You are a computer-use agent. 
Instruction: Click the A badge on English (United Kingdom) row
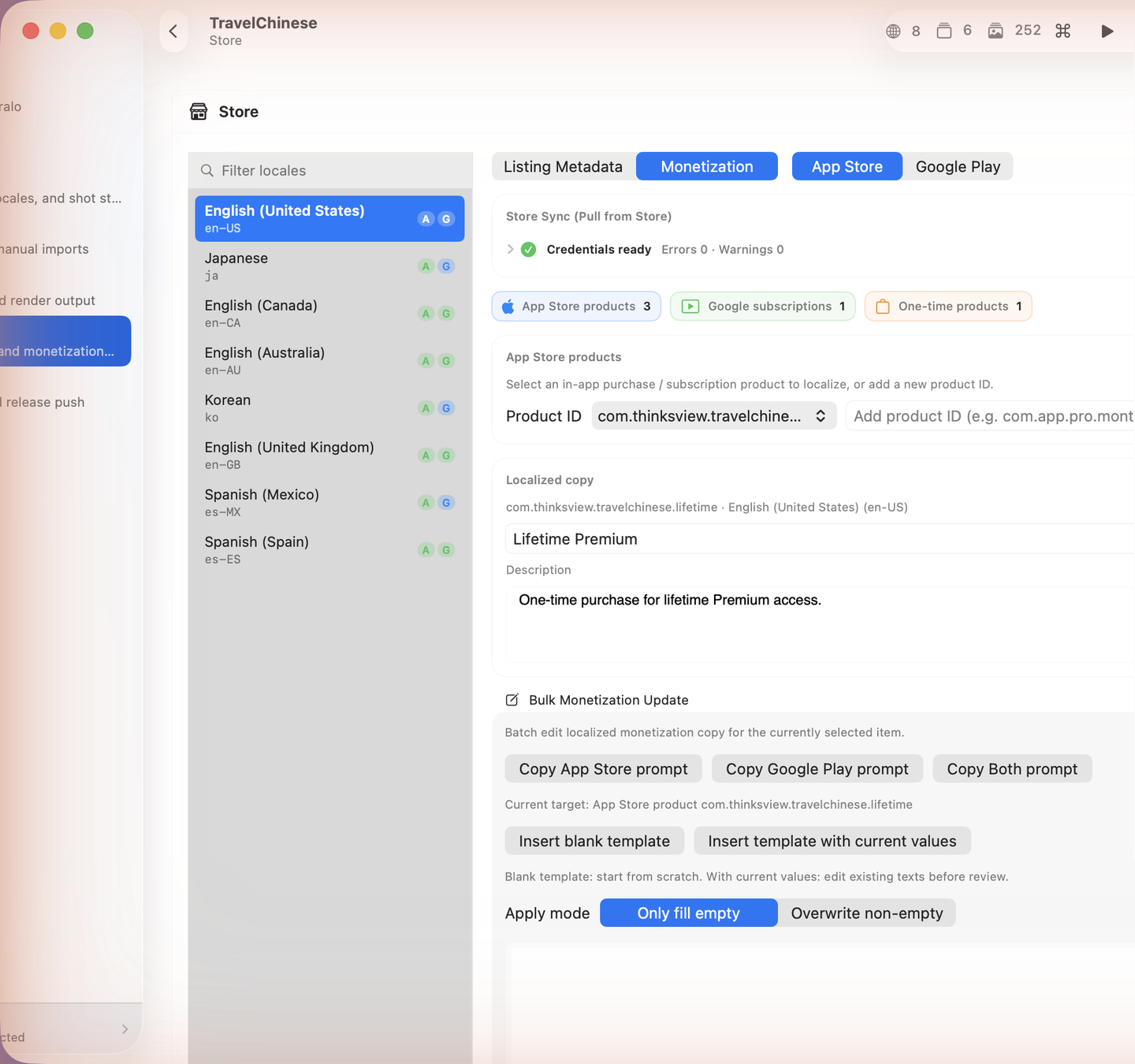click(x=426, y=456)
